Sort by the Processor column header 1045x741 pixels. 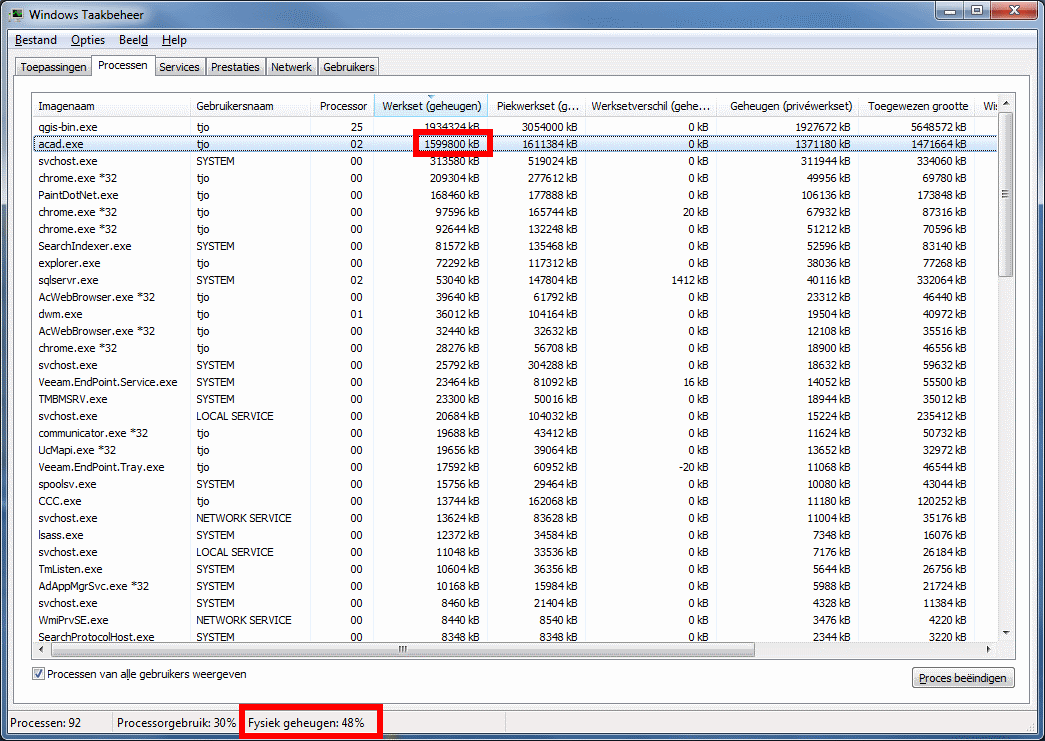coord(343,105)
